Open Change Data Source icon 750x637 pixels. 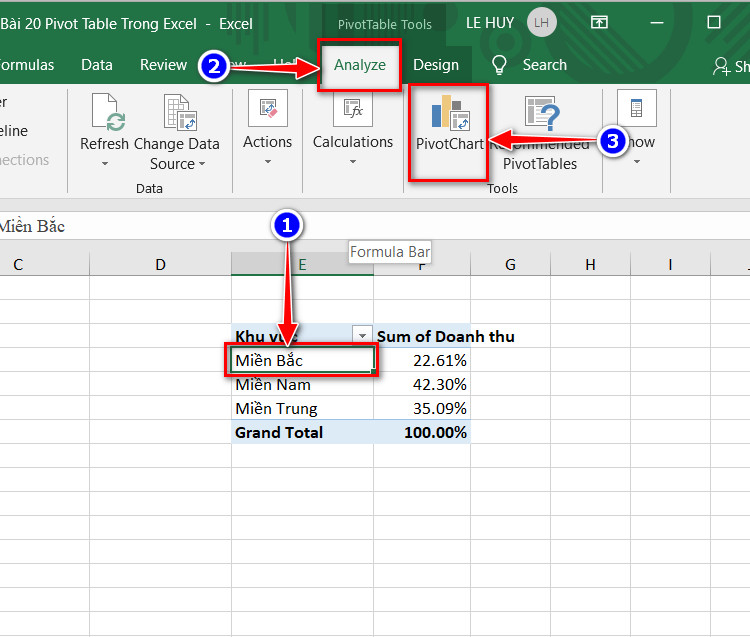coord(180,112)
